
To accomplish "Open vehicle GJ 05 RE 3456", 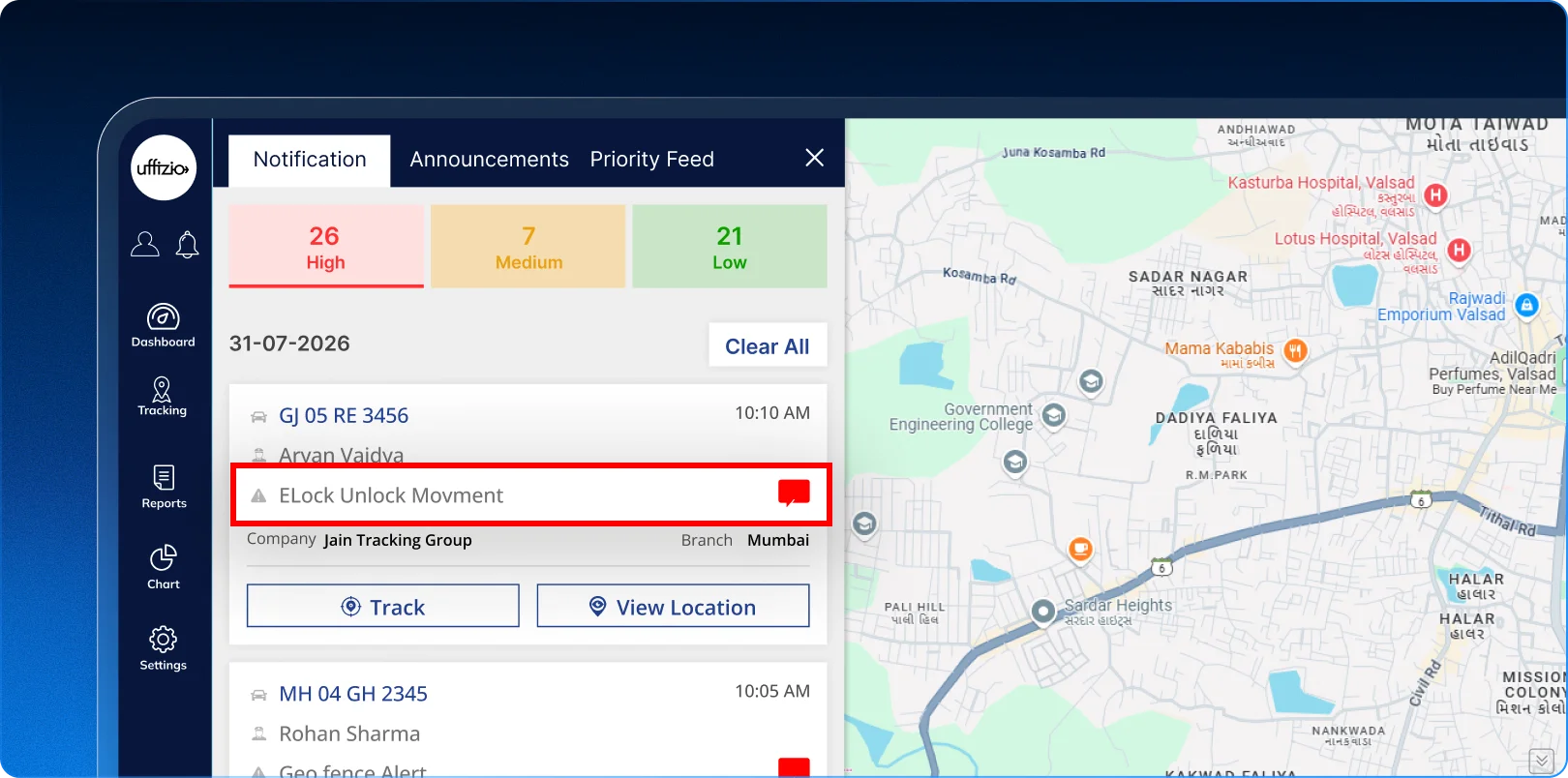I will click(x=344, y=415).
